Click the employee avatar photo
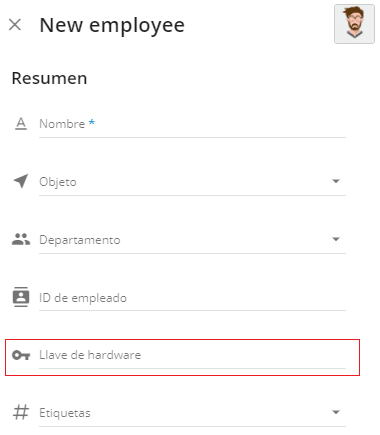Image resolution: width=380 pixels, height=435 pixels. (x=354, y=24)
